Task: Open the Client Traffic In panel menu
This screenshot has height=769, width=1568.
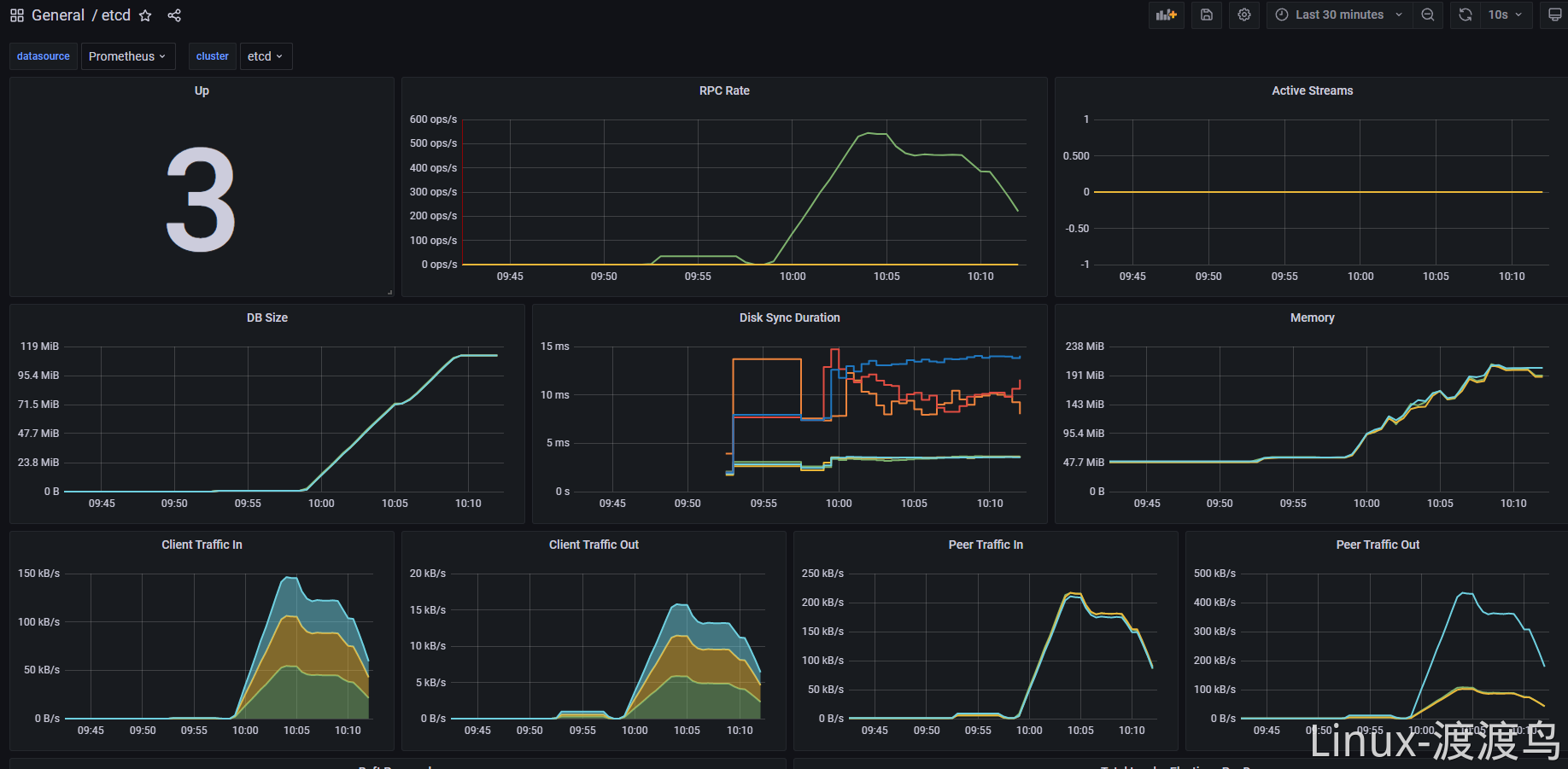Action: tap(202, 545)
